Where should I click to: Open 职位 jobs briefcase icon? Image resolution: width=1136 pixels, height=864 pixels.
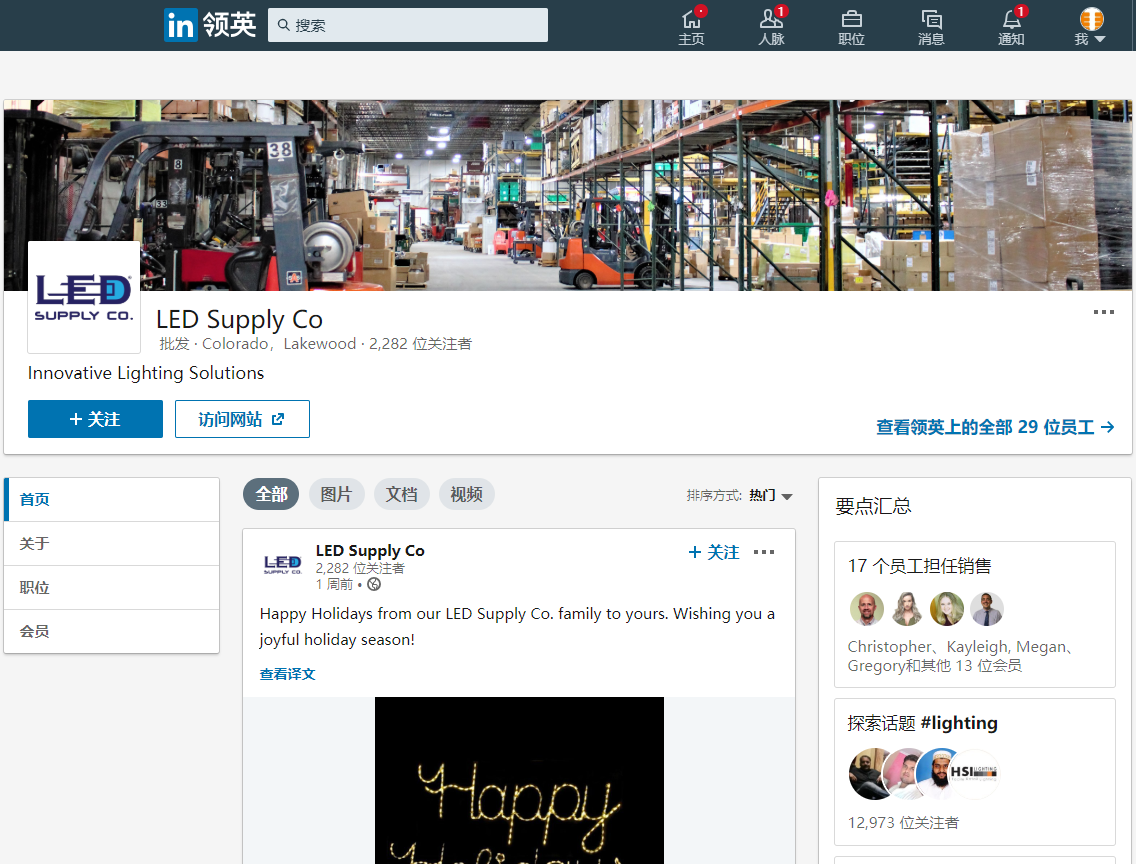(851, 26)
